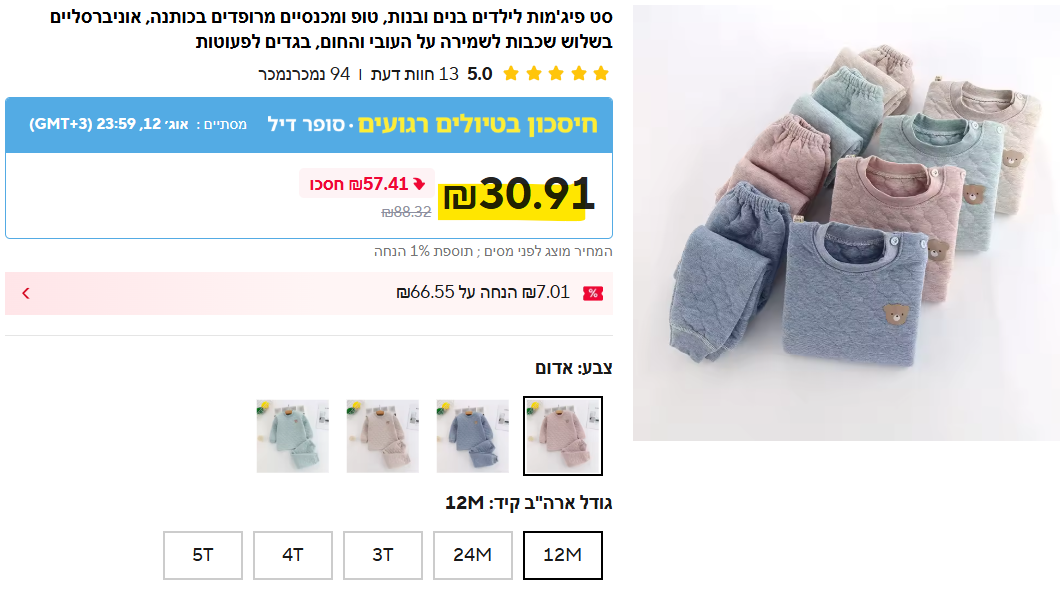
Task: Expand the coupon discount banner chevron
Action: click(x=26, y=293)
